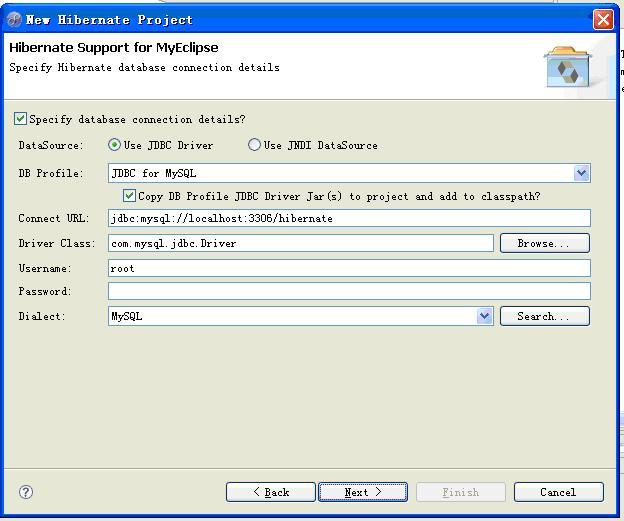Click the Driver Class input field

click(300, 243)
